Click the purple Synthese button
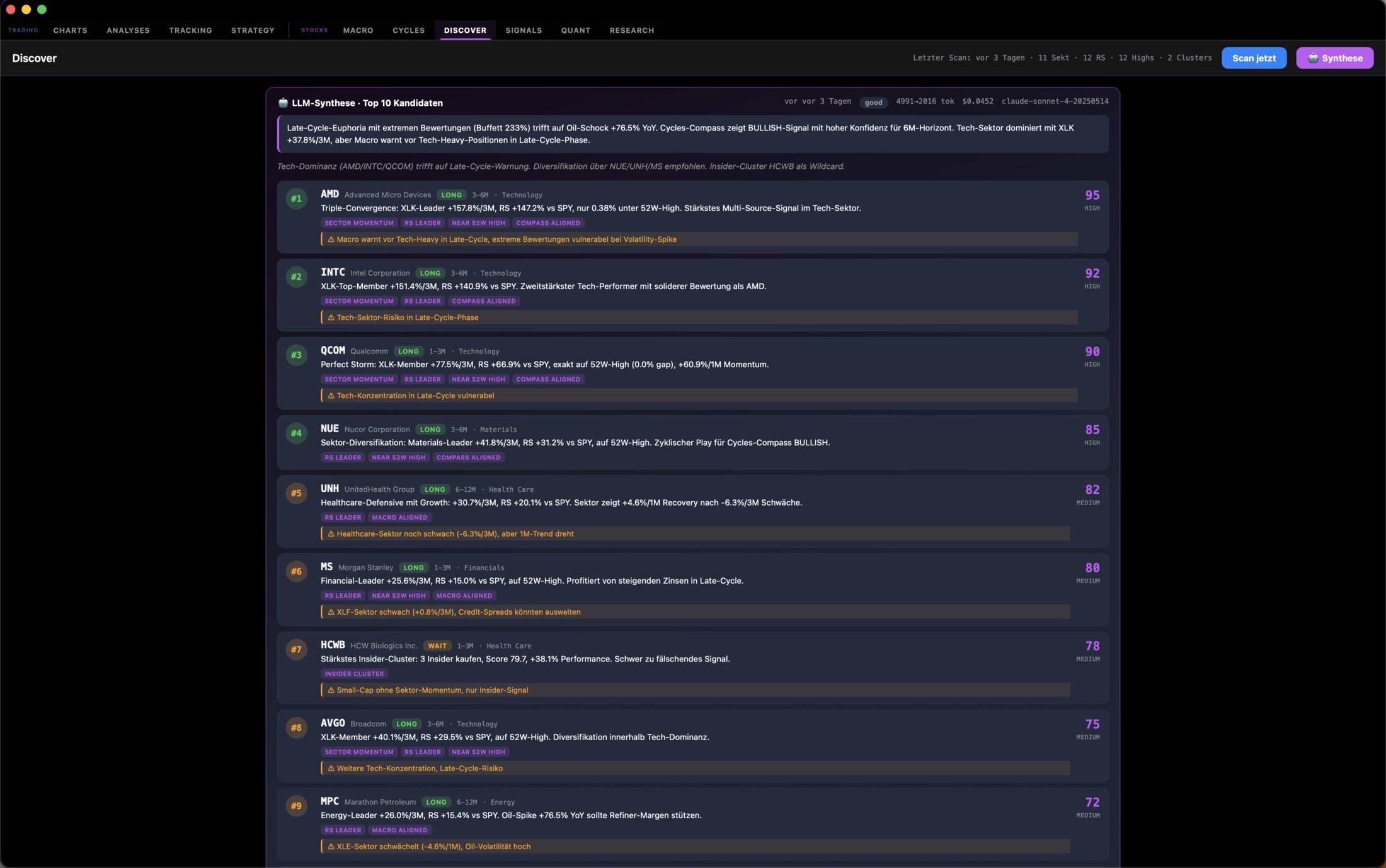The width and height of the screenshot is (1386, 868). tap(1334, 58)
